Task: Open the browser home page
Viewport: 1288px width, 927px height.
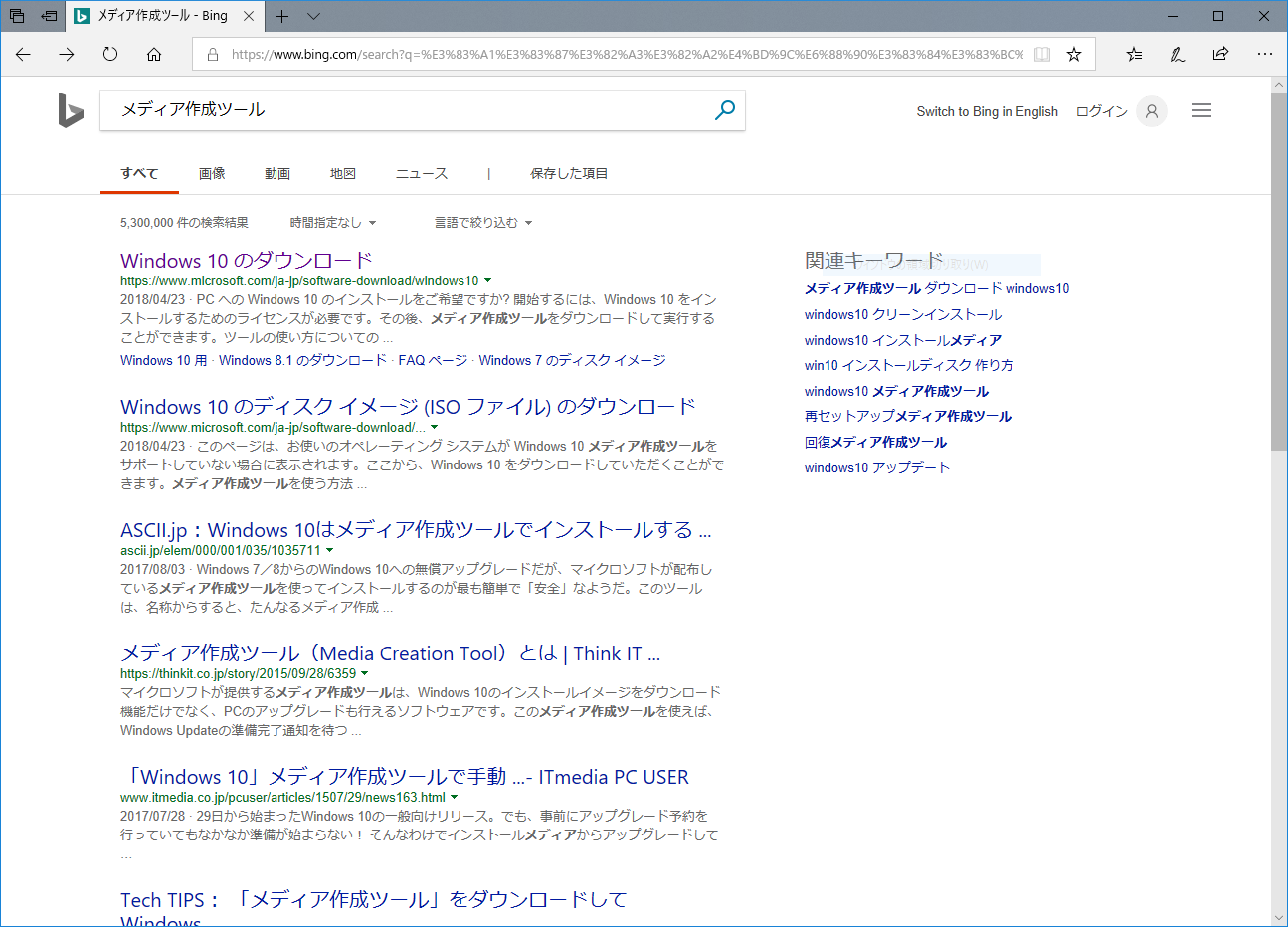Action: click(154, 54)
